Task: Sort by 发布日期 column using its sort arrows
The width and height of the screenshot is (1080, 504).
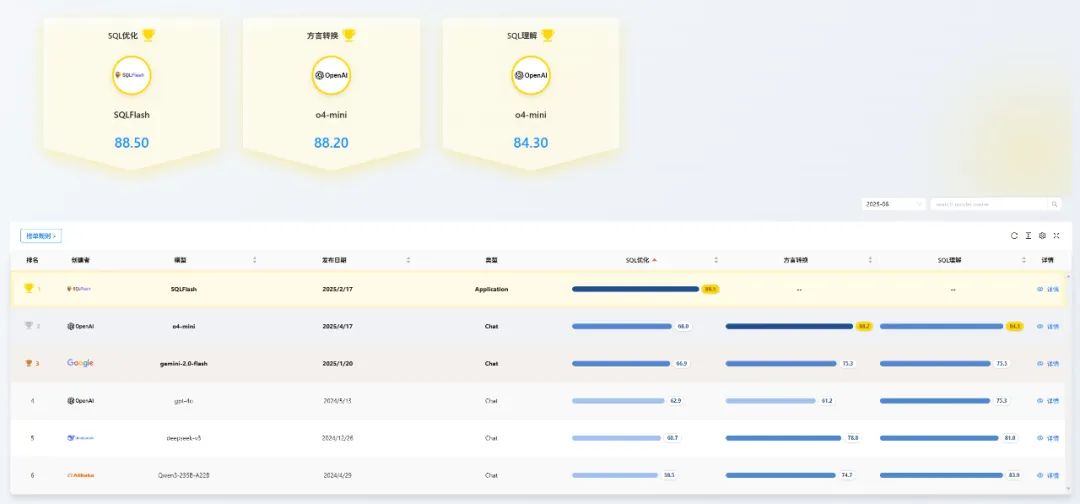Action: 408,260
